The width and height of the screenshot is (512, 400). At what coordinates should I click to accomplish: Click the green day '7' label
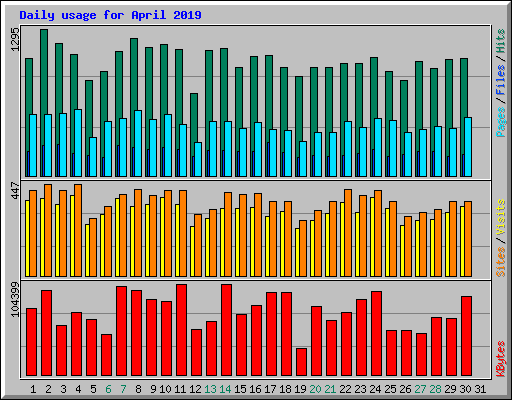(x=123, y=389)
